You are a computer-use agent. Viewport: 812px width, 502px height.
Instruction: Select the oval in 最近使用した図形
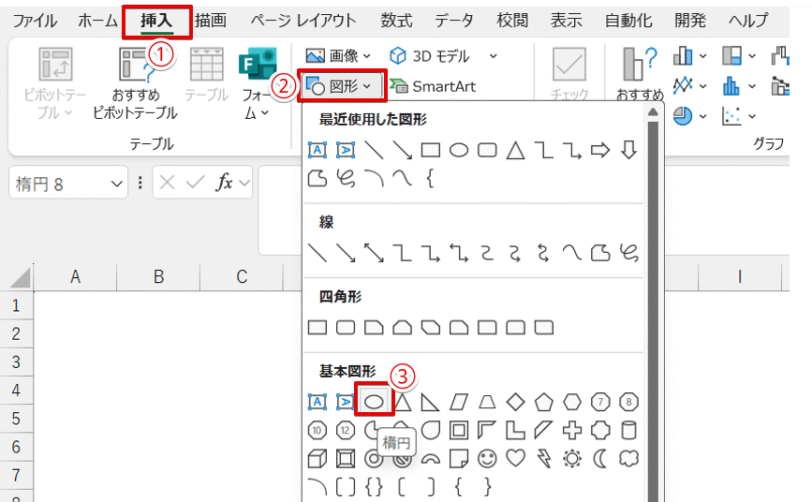point(459,150)
